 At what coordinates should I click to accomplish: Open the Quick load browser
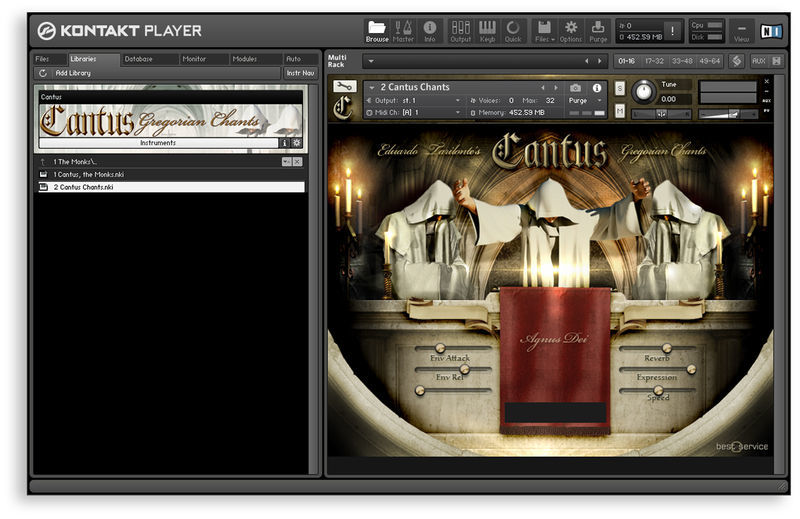[x=513, y=31]
